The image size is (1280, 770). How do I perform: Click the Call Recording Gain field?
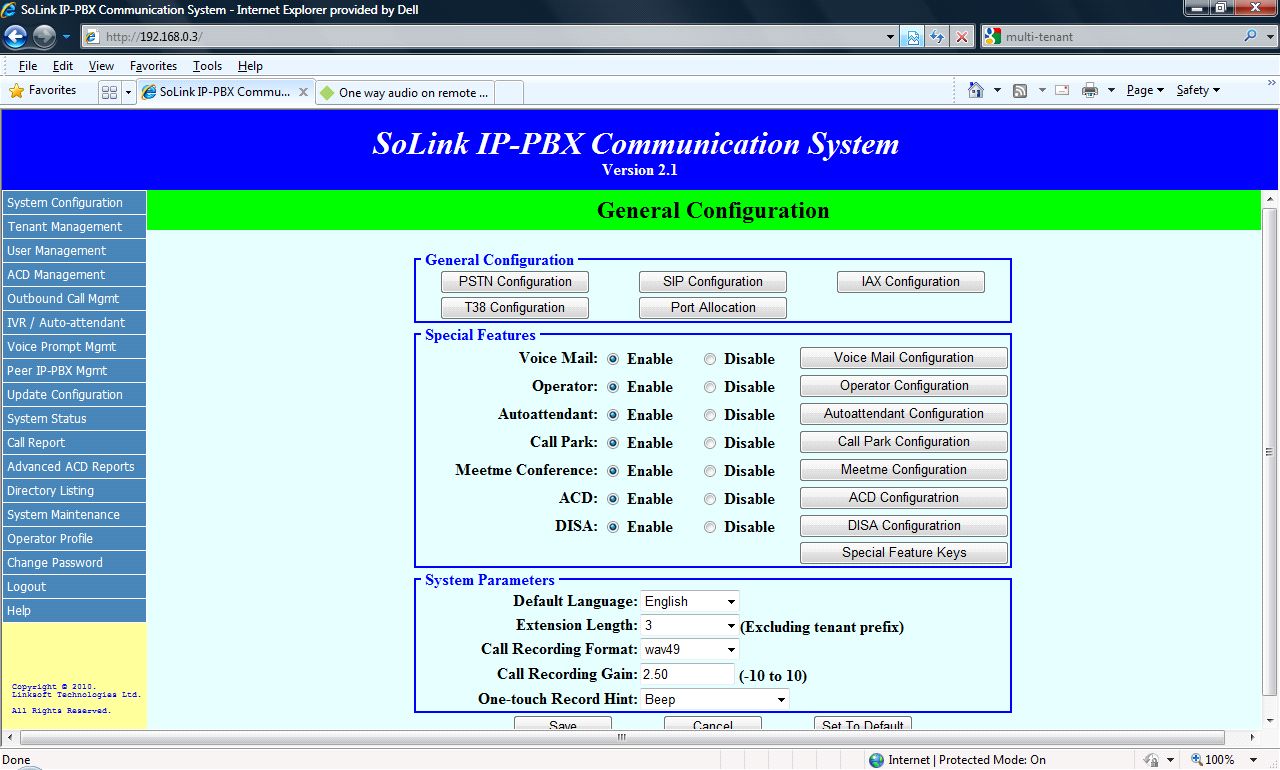688,675
